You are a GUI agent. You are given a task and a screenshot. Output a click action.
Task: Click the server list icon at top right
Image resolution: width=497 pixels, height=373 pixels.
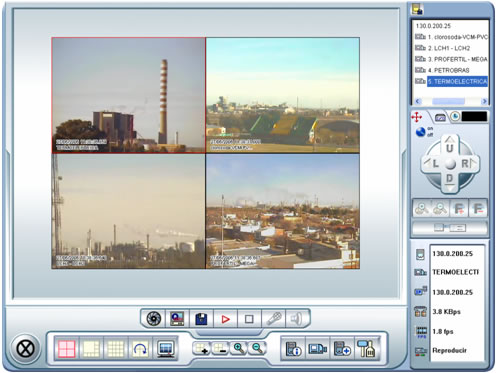point(417,9)
